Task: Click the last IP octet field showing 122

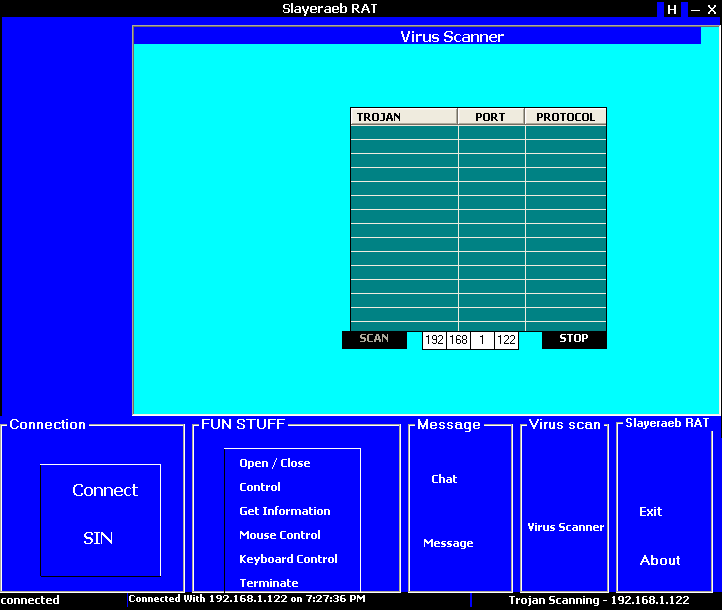Action: [x=507, y=340]
